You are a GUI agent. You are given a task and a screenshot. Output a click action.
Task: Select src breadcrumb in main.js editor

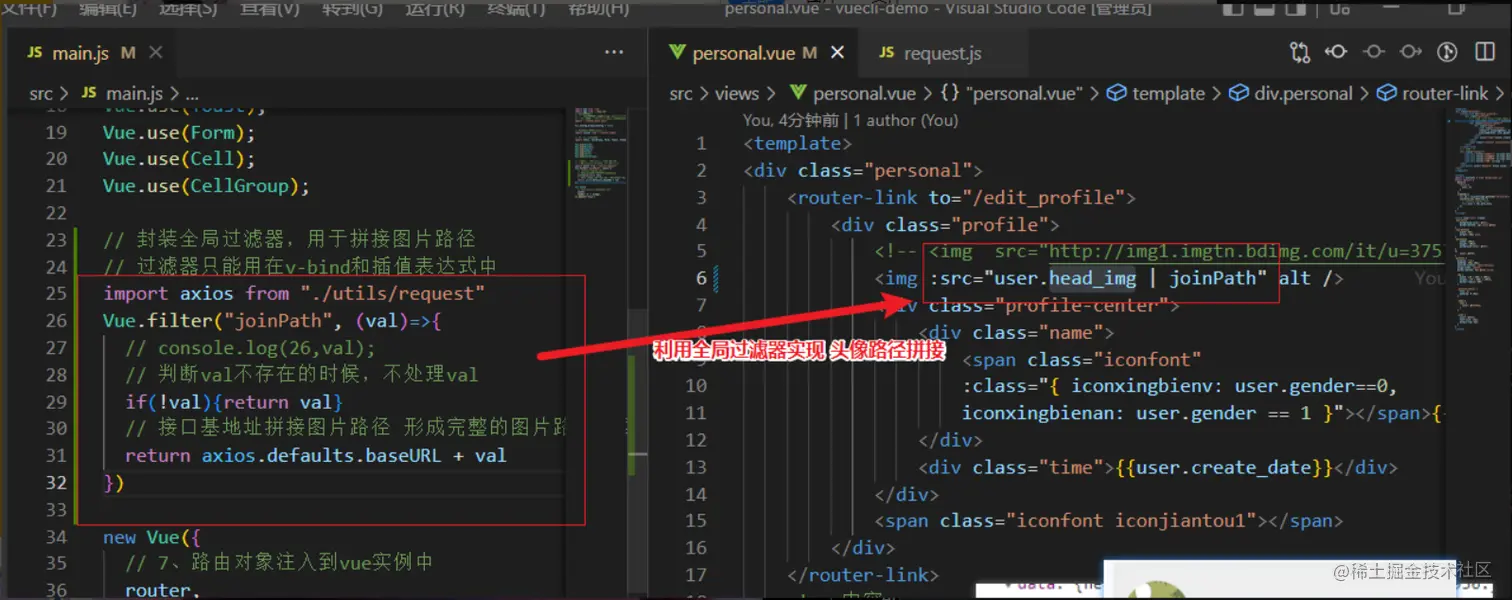tap(41, 94)
